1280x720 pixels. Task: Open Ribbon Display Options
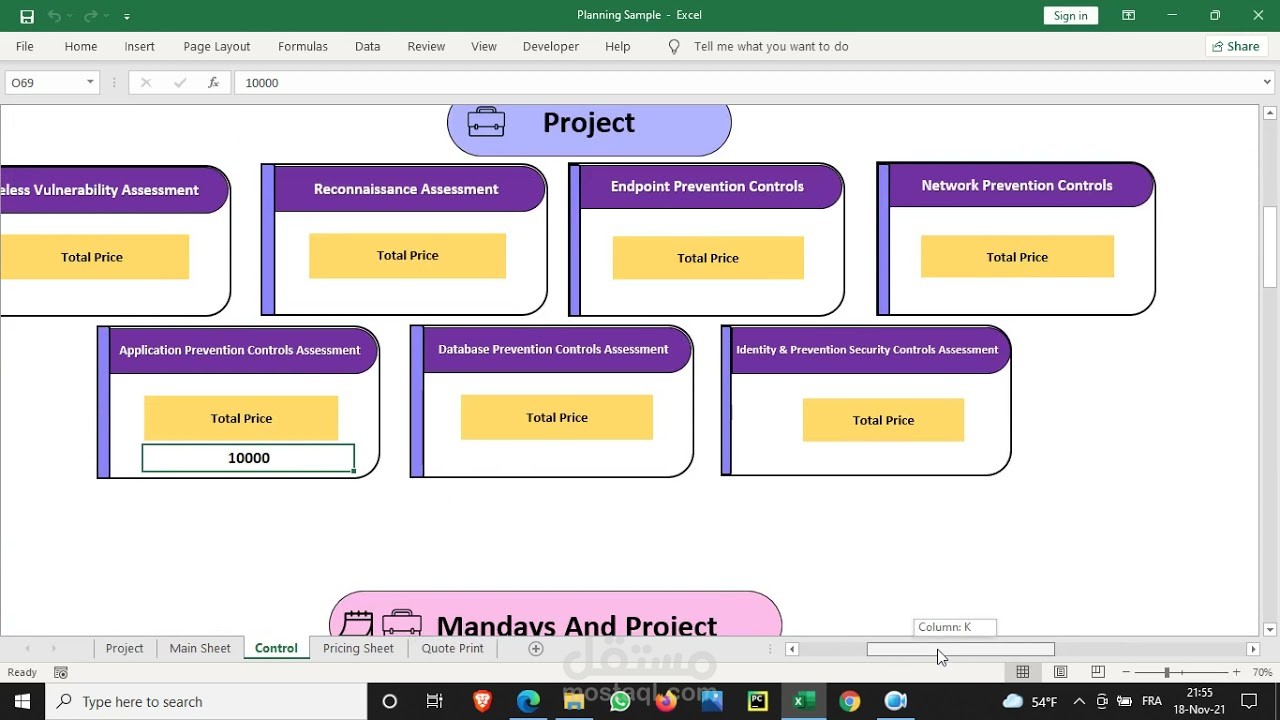click(1129, 15)
